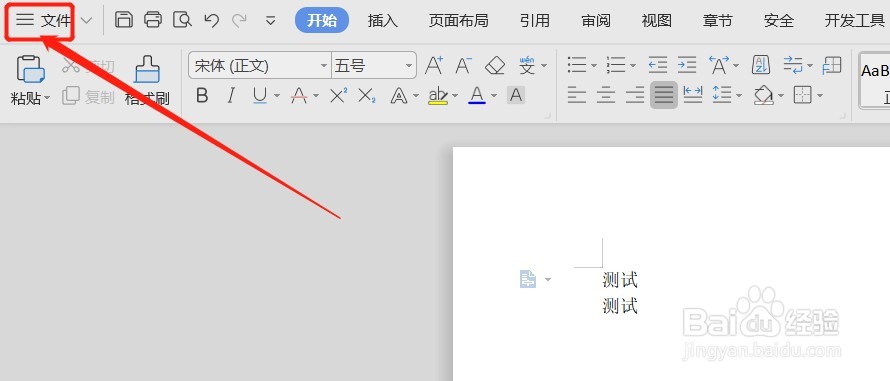Viewport: 890px width, 381px height.
Task: Open the 审阅 tab
Action: coord(596,21)
